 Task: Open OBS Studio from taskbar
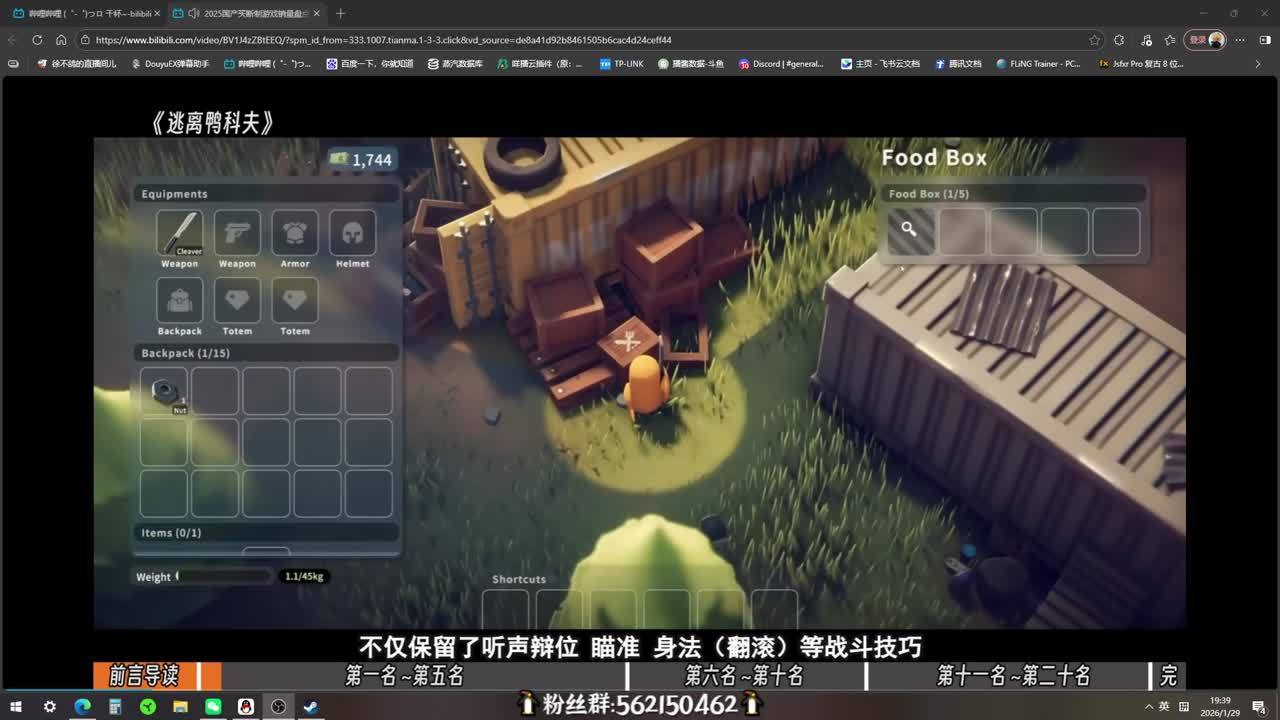pyautogui.click(x=279, y=706)
